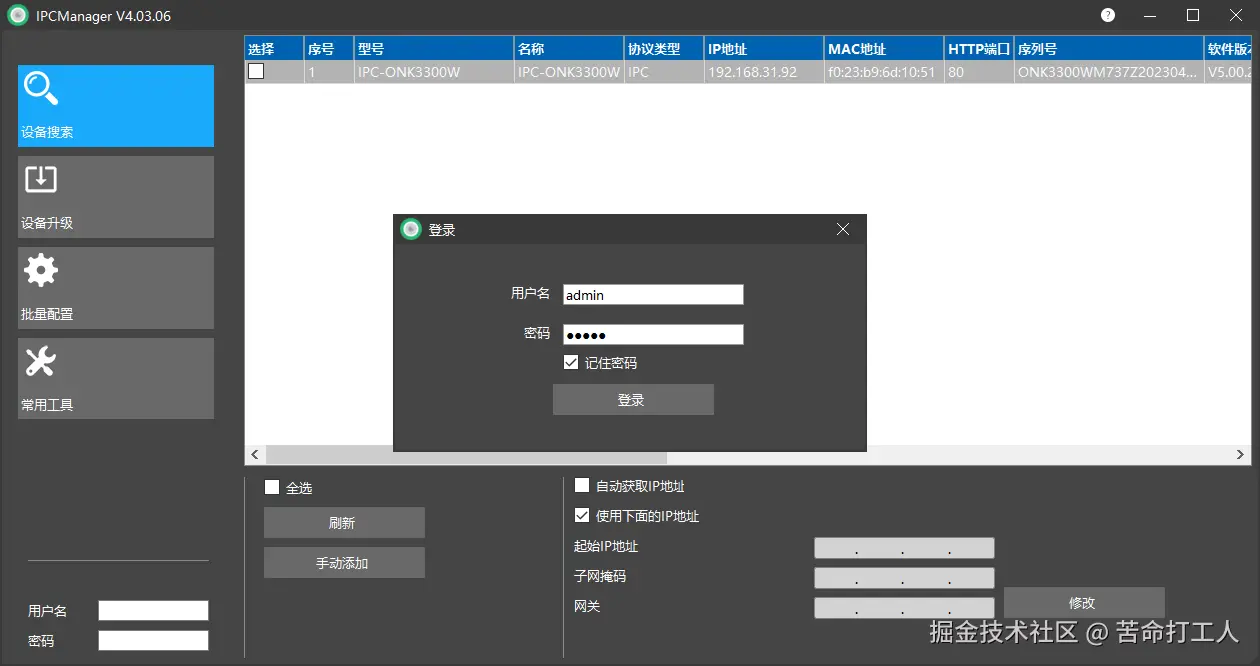Click the 登录 button in the login dialog
The width and height of the screenshot is (1260, 666).
(633, 400)
